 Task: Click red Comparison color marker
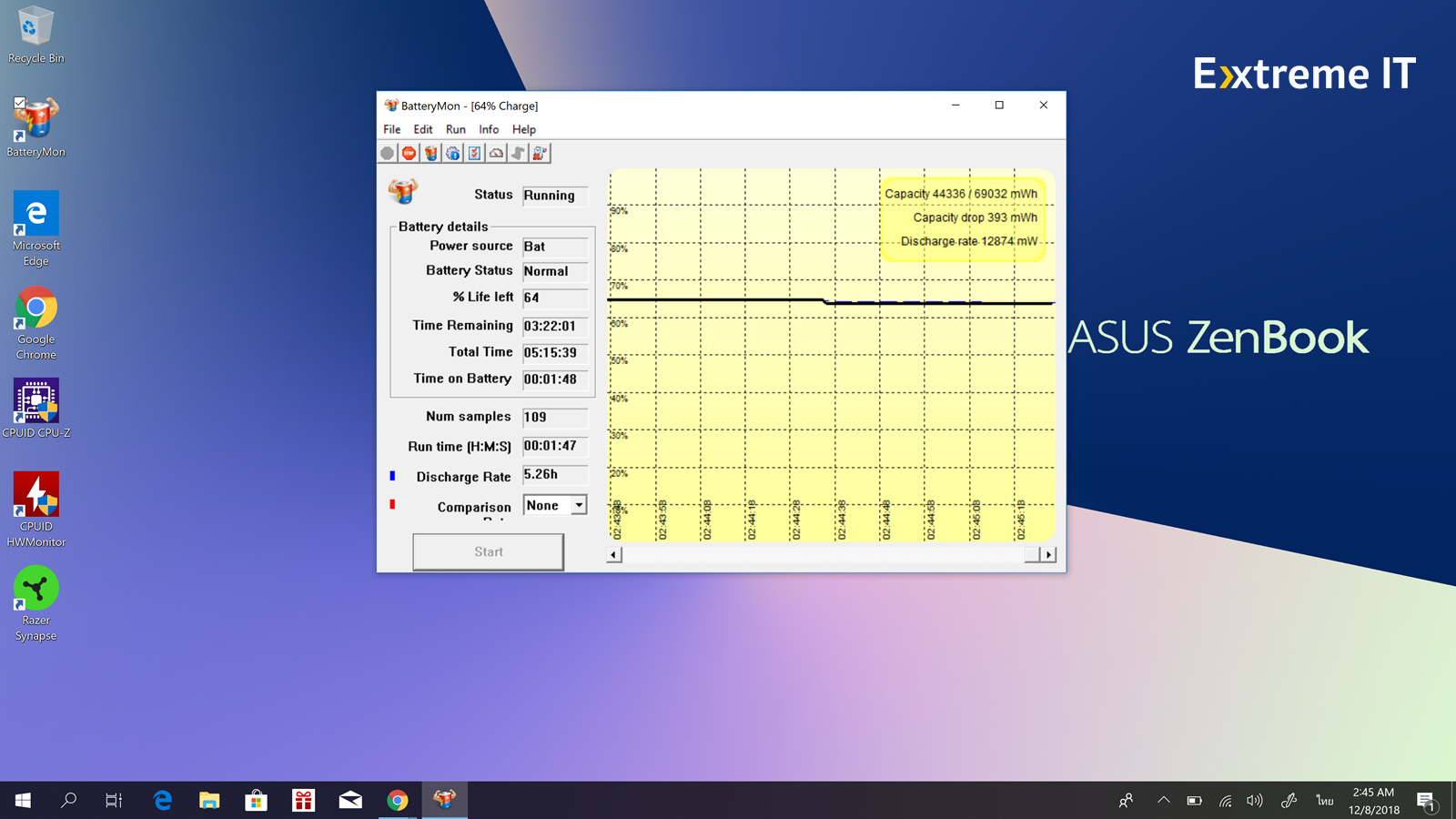(x=392, y=504)
